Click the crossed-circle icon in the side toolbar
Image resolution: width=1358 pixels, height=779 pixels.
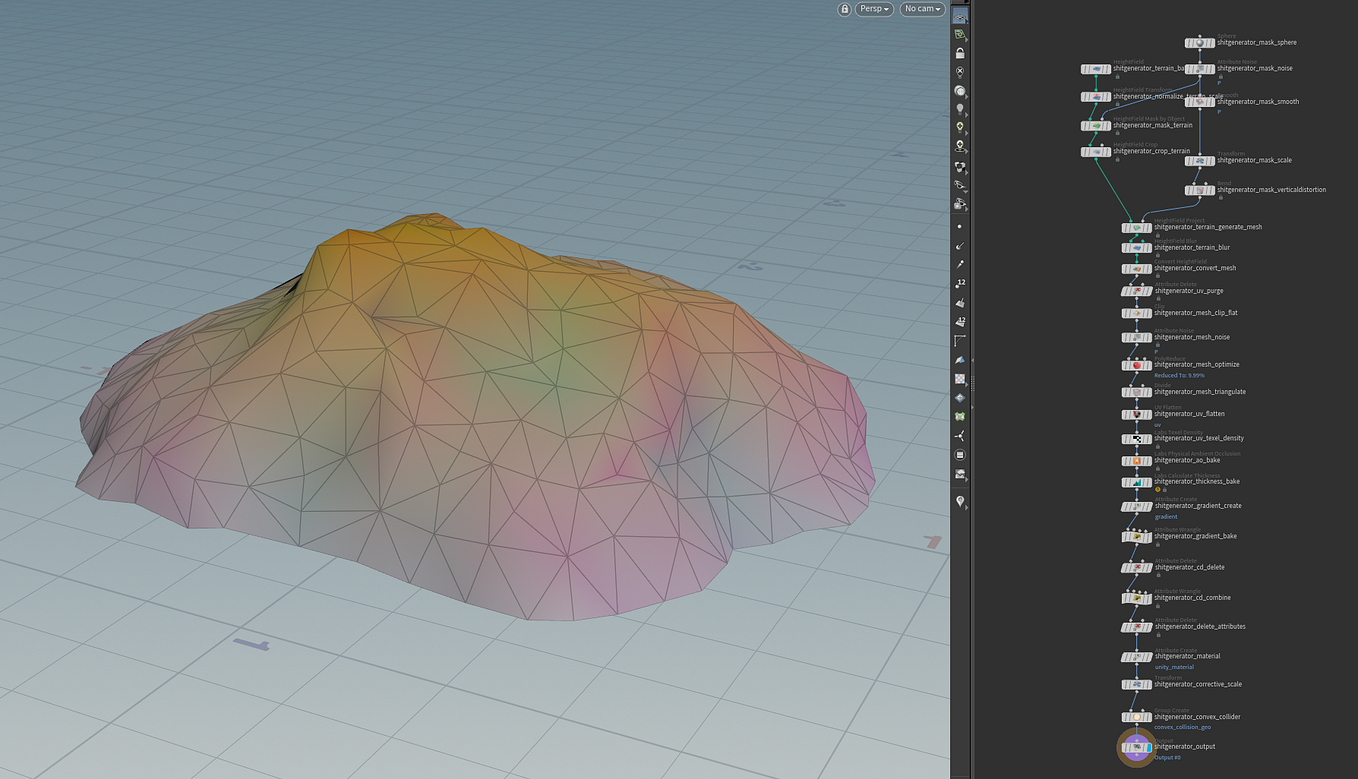click(x=960, y=72)
